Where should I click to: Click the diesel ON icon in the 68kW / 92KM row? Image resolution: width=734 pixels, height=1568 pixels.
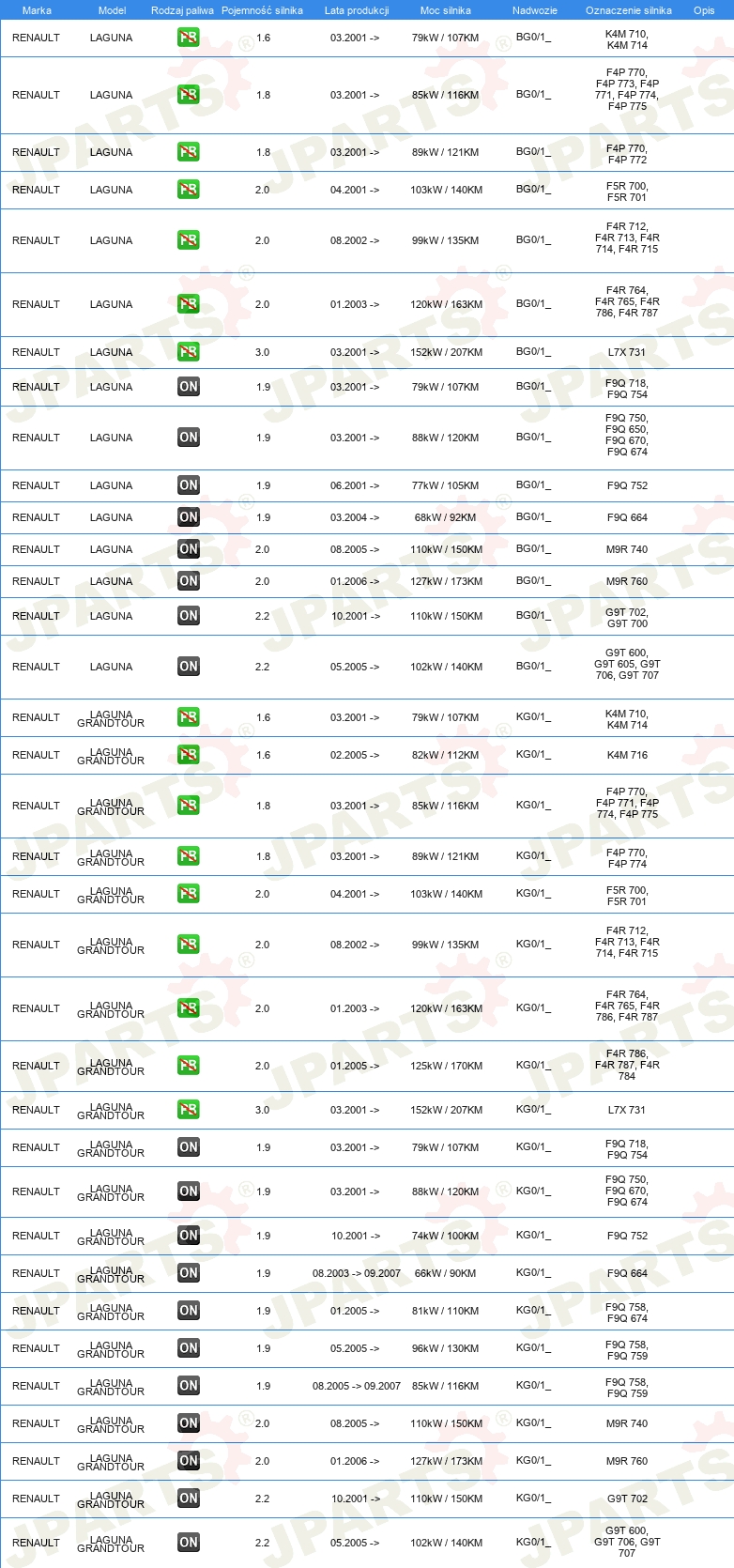point(189,517)
